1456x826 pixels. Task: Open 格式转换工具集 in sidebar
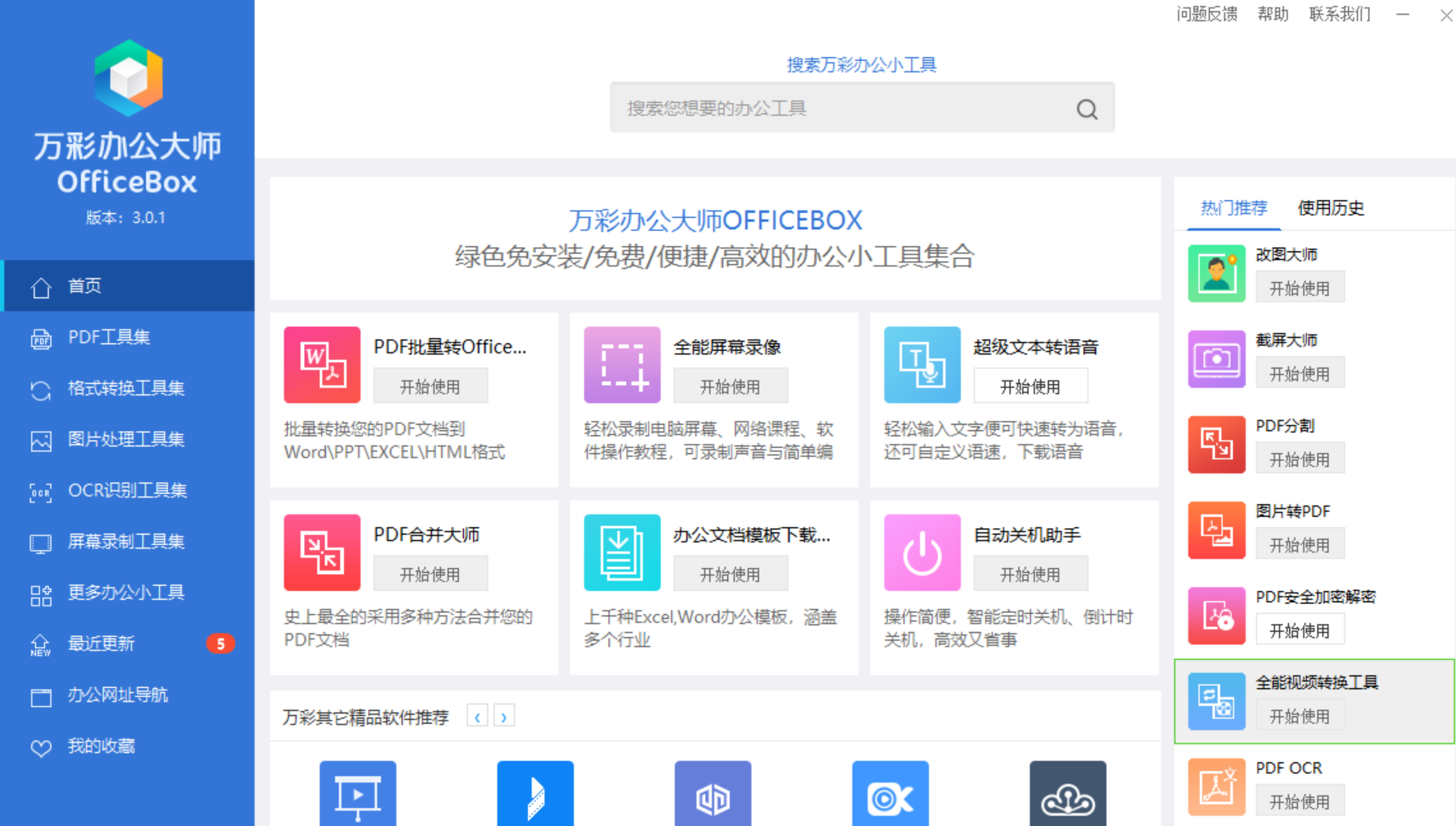click(128, 388)
